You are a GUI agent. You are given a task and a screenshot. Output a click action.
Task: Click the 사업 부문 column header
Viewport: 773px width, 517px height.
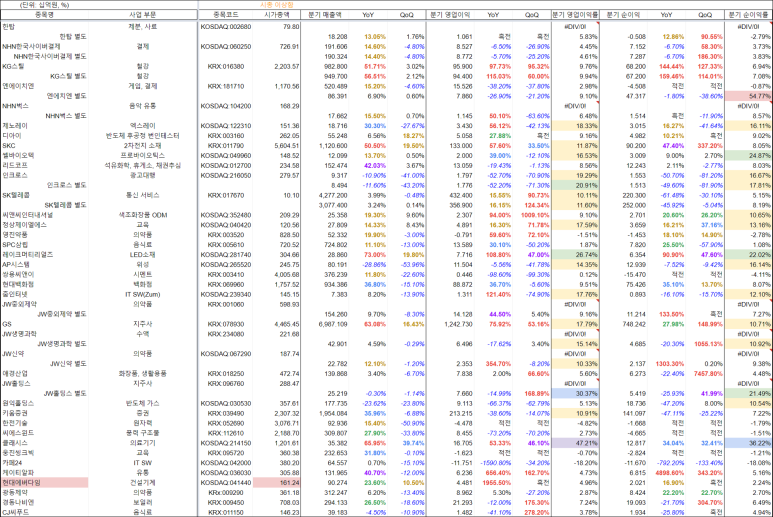pyautogui.click(x=142, y=15)
